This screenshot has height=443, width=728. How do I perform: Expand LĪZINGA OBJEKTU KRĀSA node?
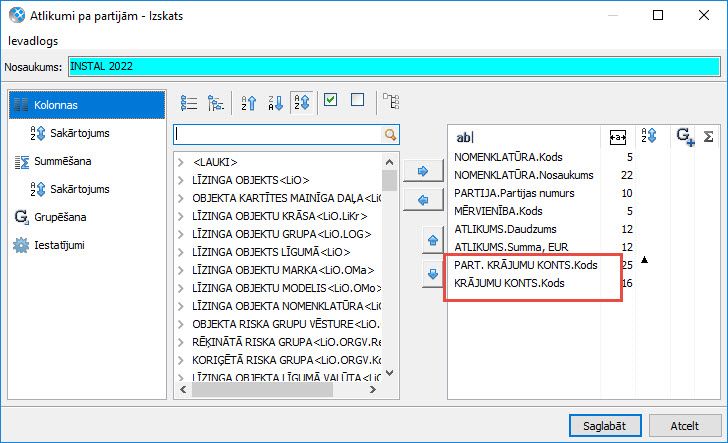[181, 216]
